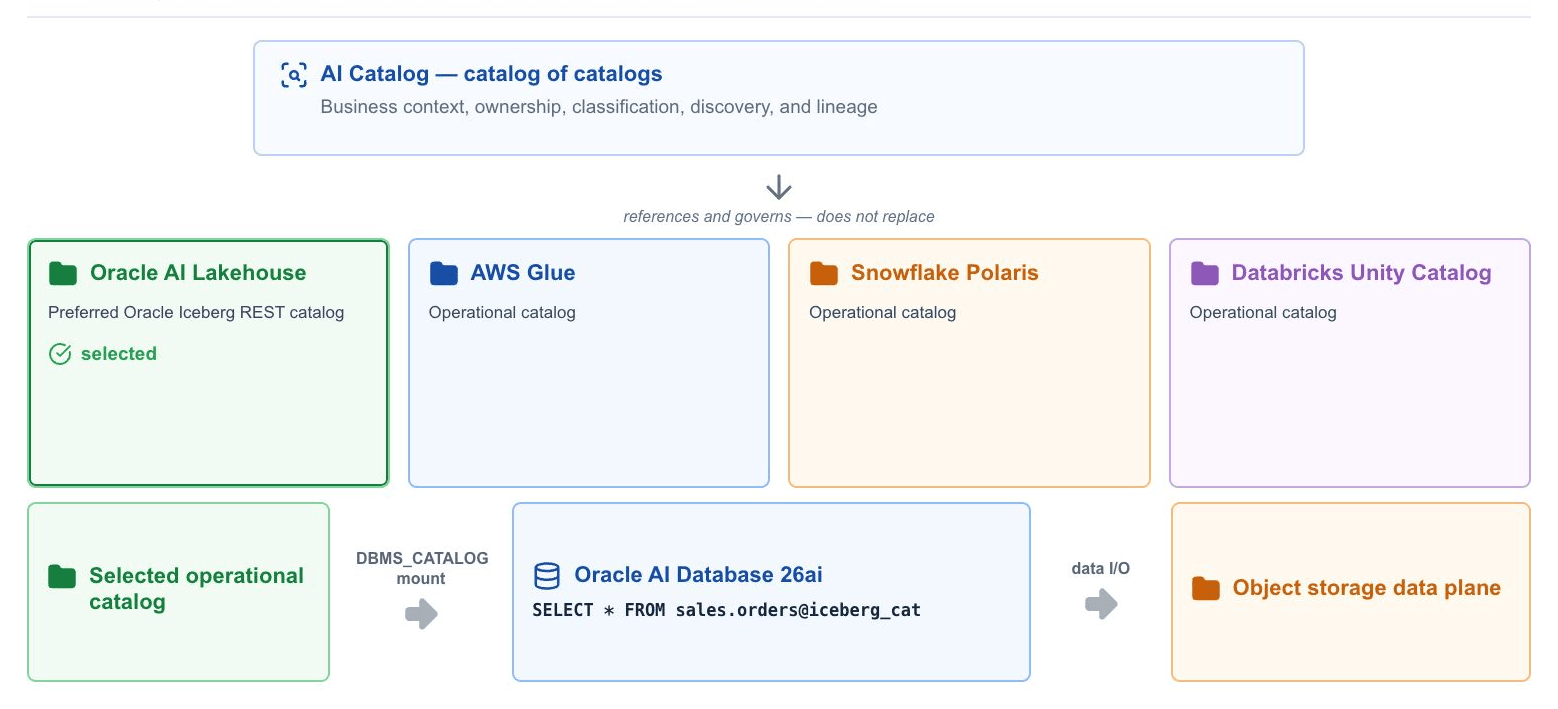This screenshot has height=709, width=1558.
Task: Click Preferred Oracle Iceberg REST catalog text
Action: click(196, 313)
